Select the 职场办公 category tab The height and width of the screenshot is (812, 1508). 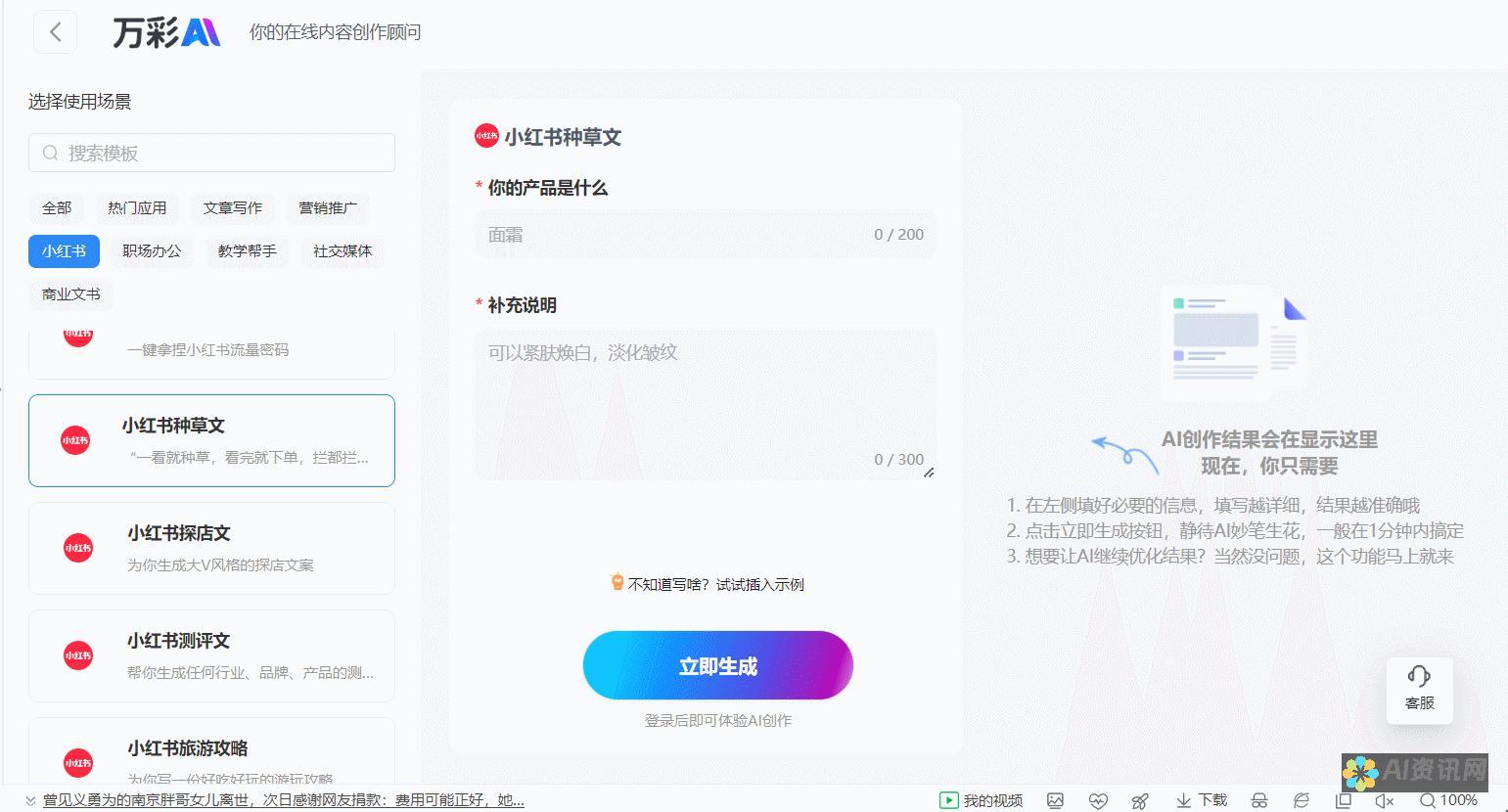pyautogui.click(x=152, y=250)
